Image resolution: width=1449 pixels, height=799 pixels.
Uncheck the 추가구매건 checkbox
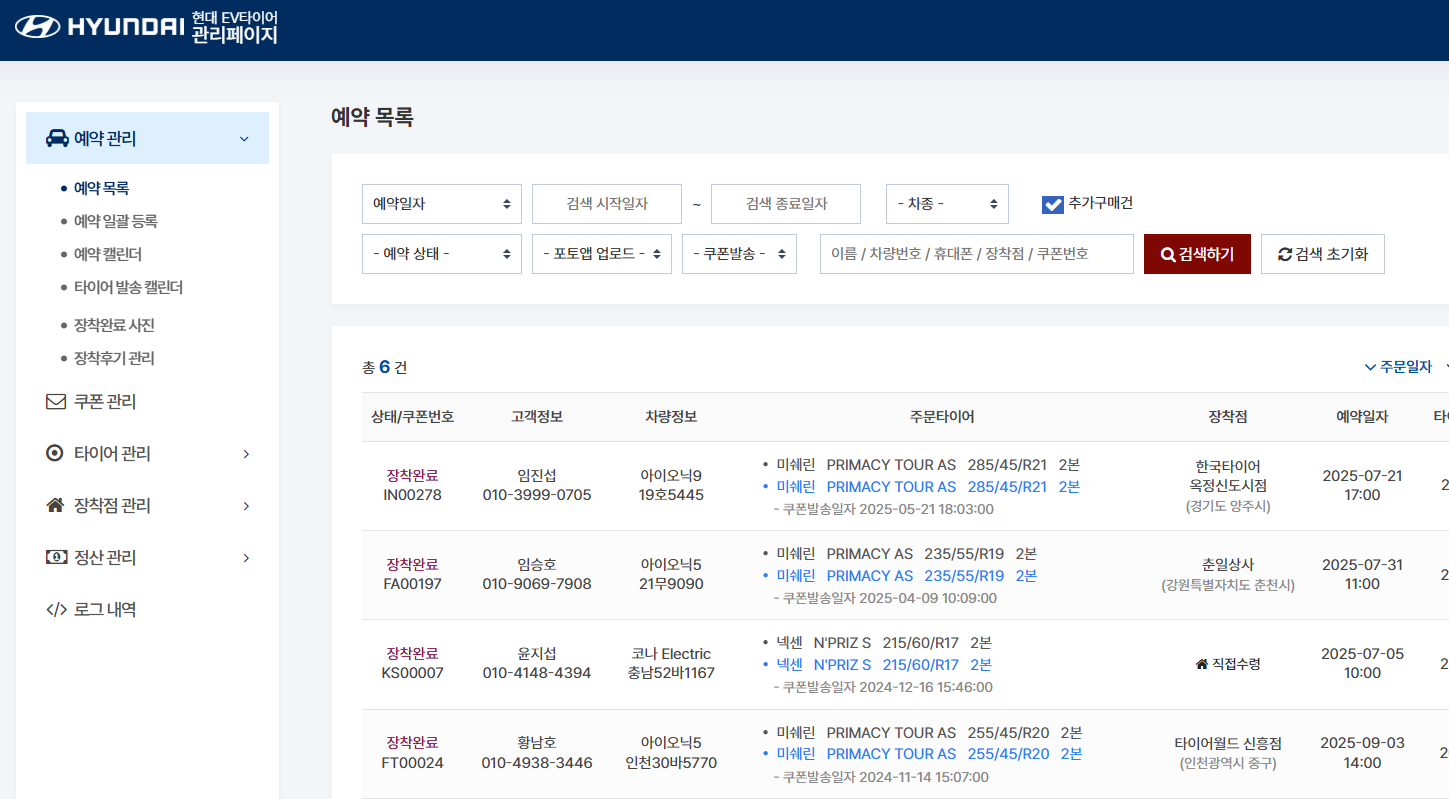click(x=1052, y=204)
